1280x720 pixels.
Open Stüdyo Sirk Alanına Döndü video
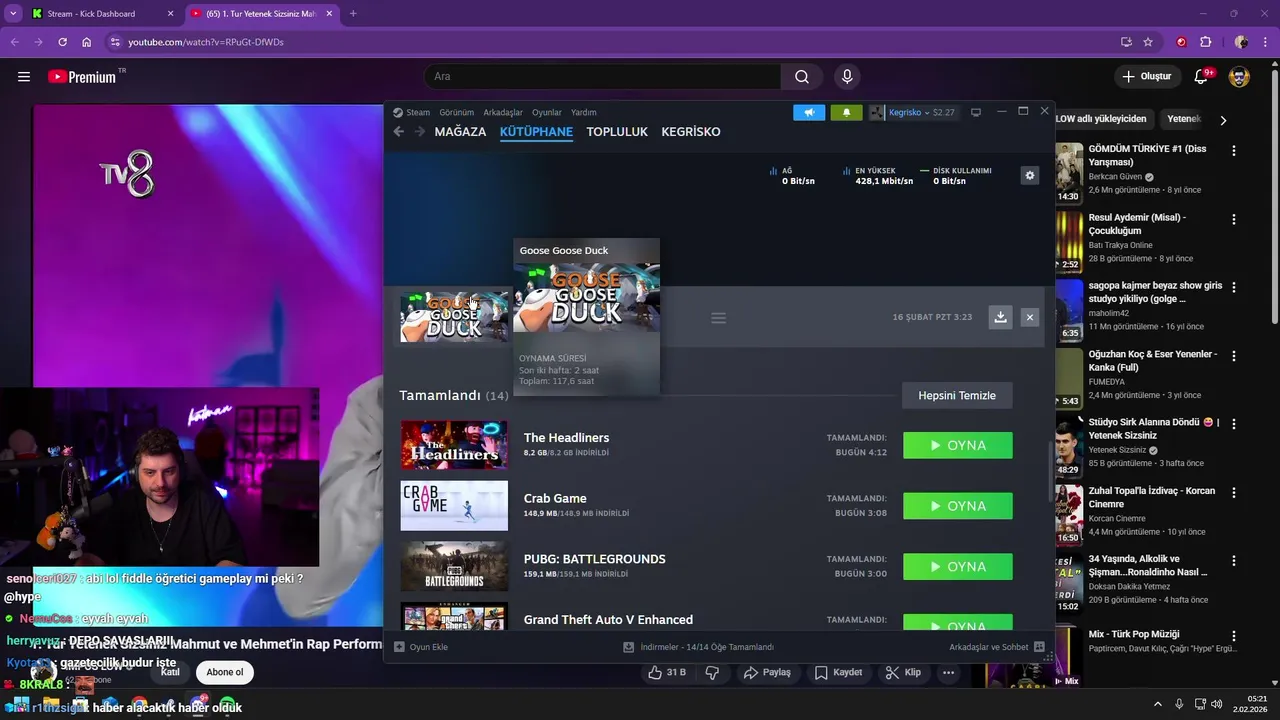1154,429
